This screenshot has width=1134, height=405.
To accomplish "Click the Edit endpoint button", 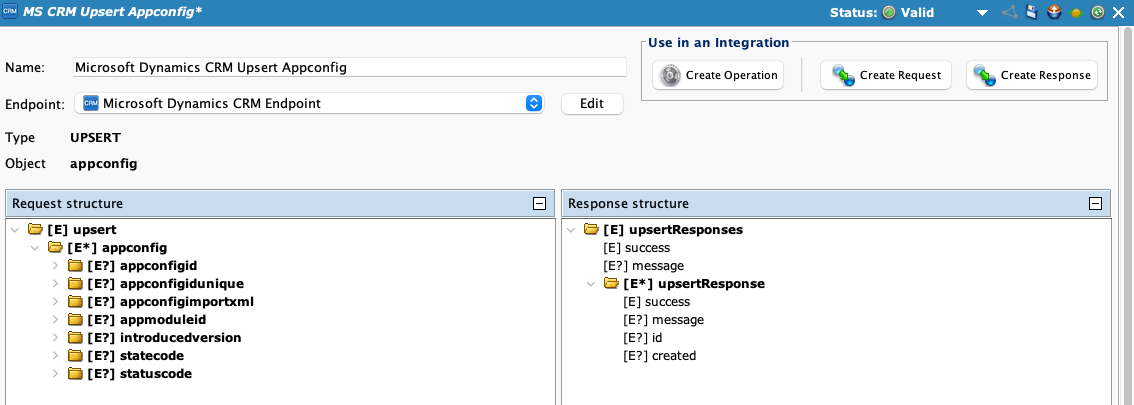I will point(592,104).
